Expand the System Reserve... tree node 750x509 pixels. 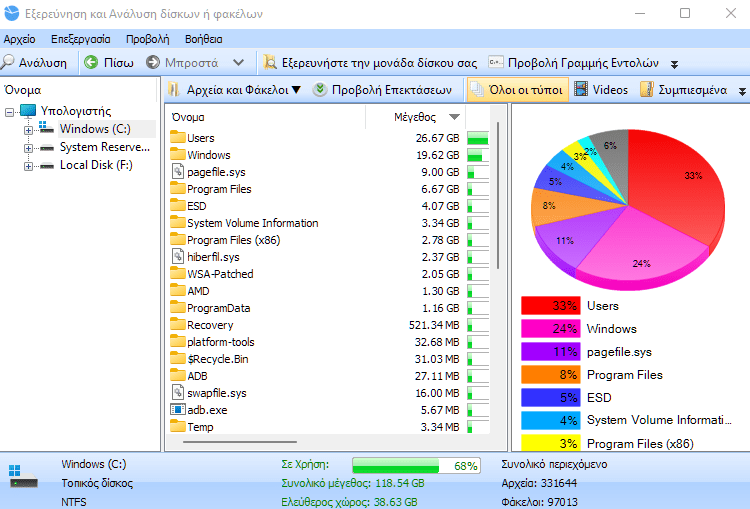coord(28,148)
